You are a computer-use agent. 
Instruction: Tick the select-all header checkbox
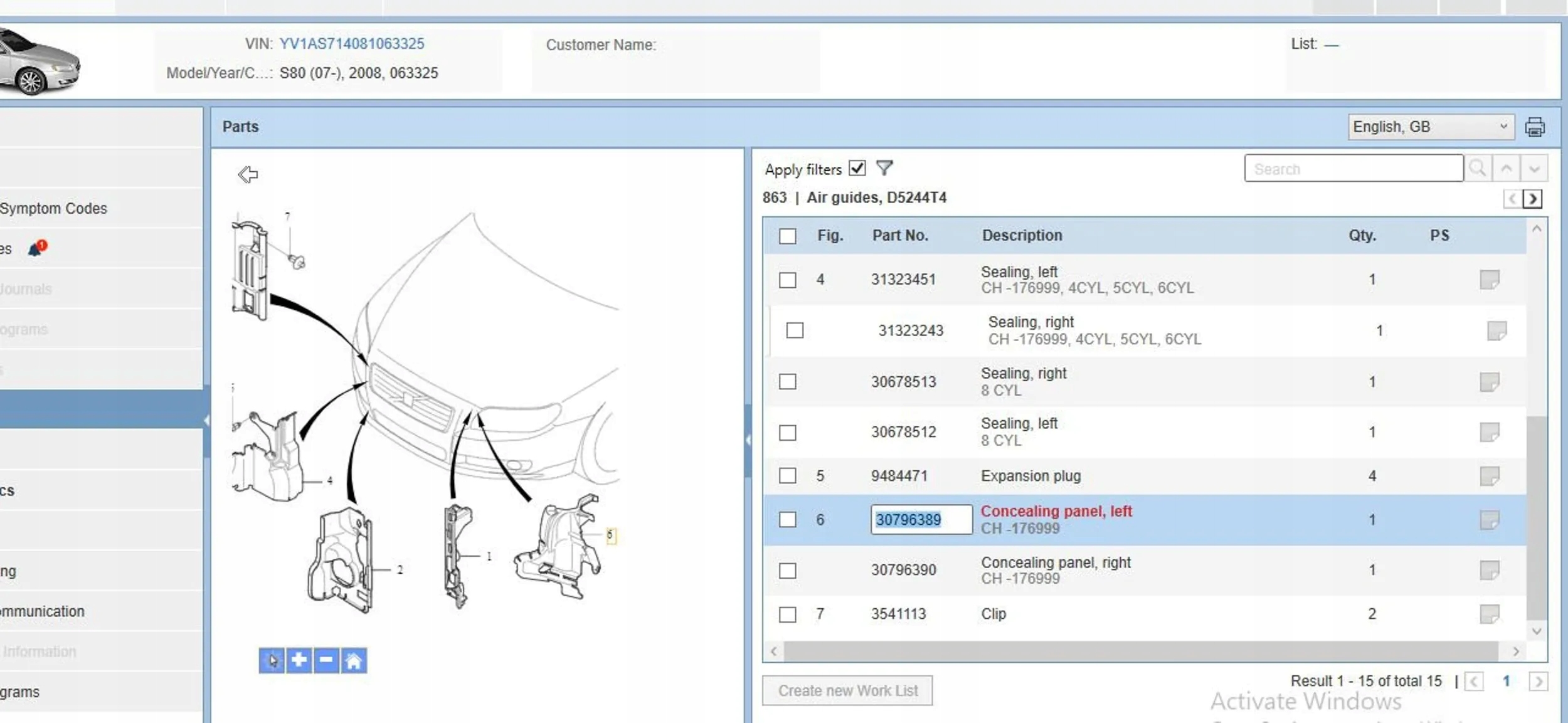(787, 236)
